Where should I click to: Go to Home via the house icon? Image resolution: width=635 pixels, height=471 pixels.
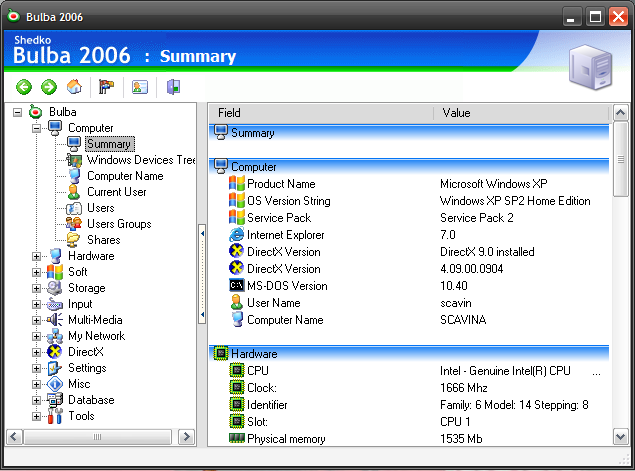(x=75, y=86)
